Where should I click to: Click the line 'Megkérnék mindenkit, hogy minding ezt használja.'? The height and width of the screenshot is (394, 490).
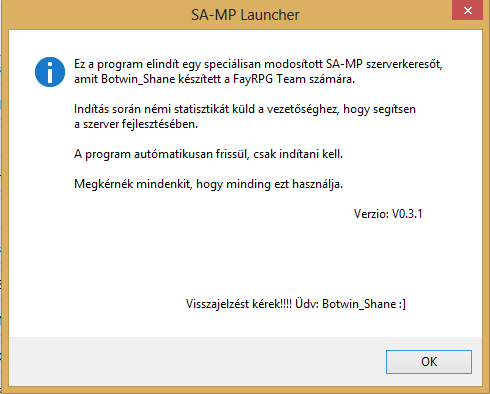[208, 184]
